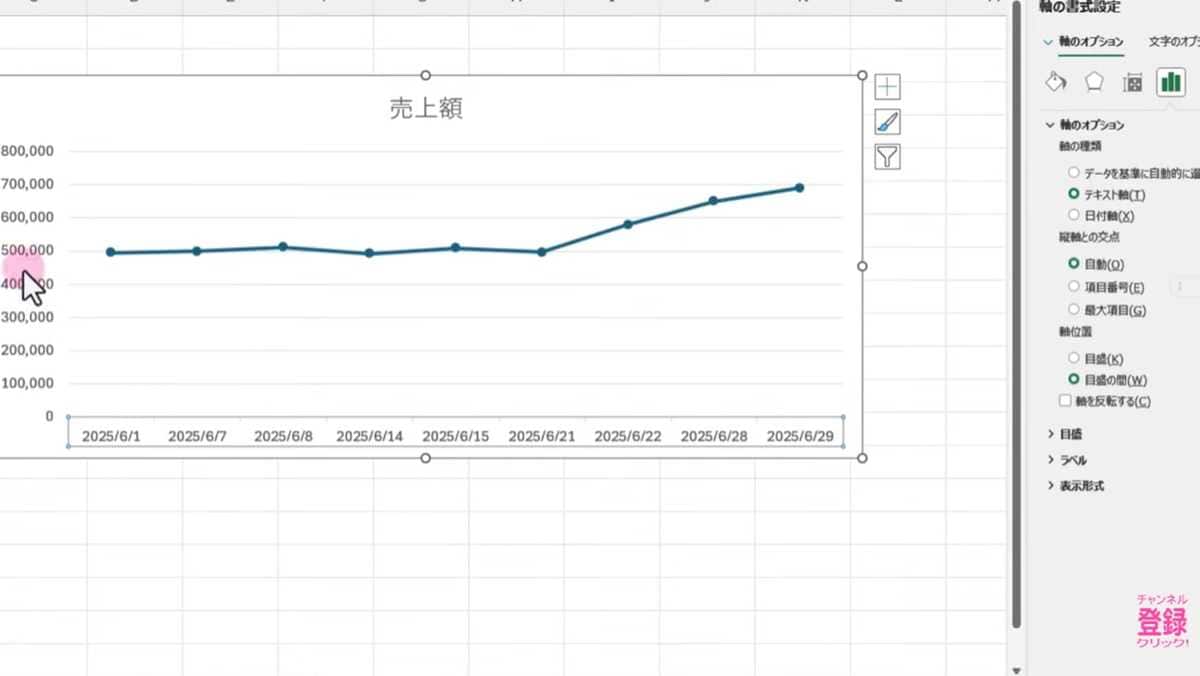Click the 項目番号 value input field
Image resolution: width=1200 pixels, height=676 pixels.
[x=1182, y=286]
